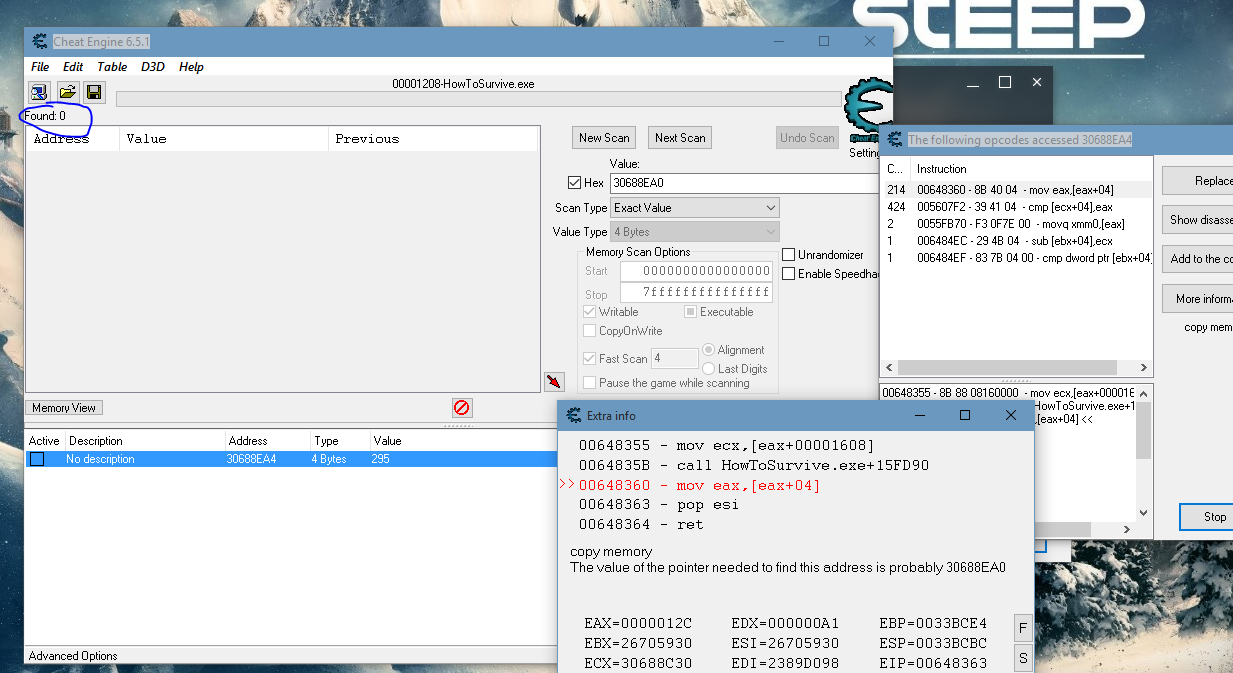Enable the Unrandomizer checkbox

(789, 255)
